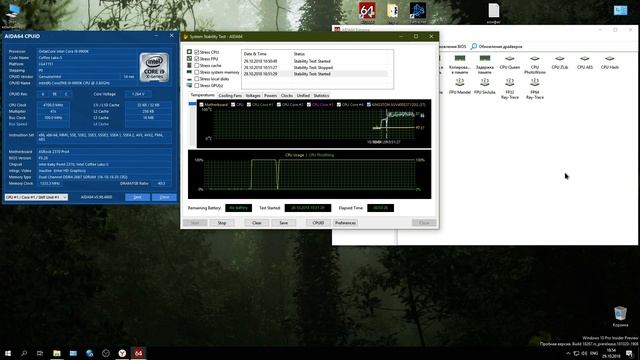This screenshot has width=640, height=360.
Task: Toggle the CPU Core #1 graph checkbox
Action: point(249,104)
